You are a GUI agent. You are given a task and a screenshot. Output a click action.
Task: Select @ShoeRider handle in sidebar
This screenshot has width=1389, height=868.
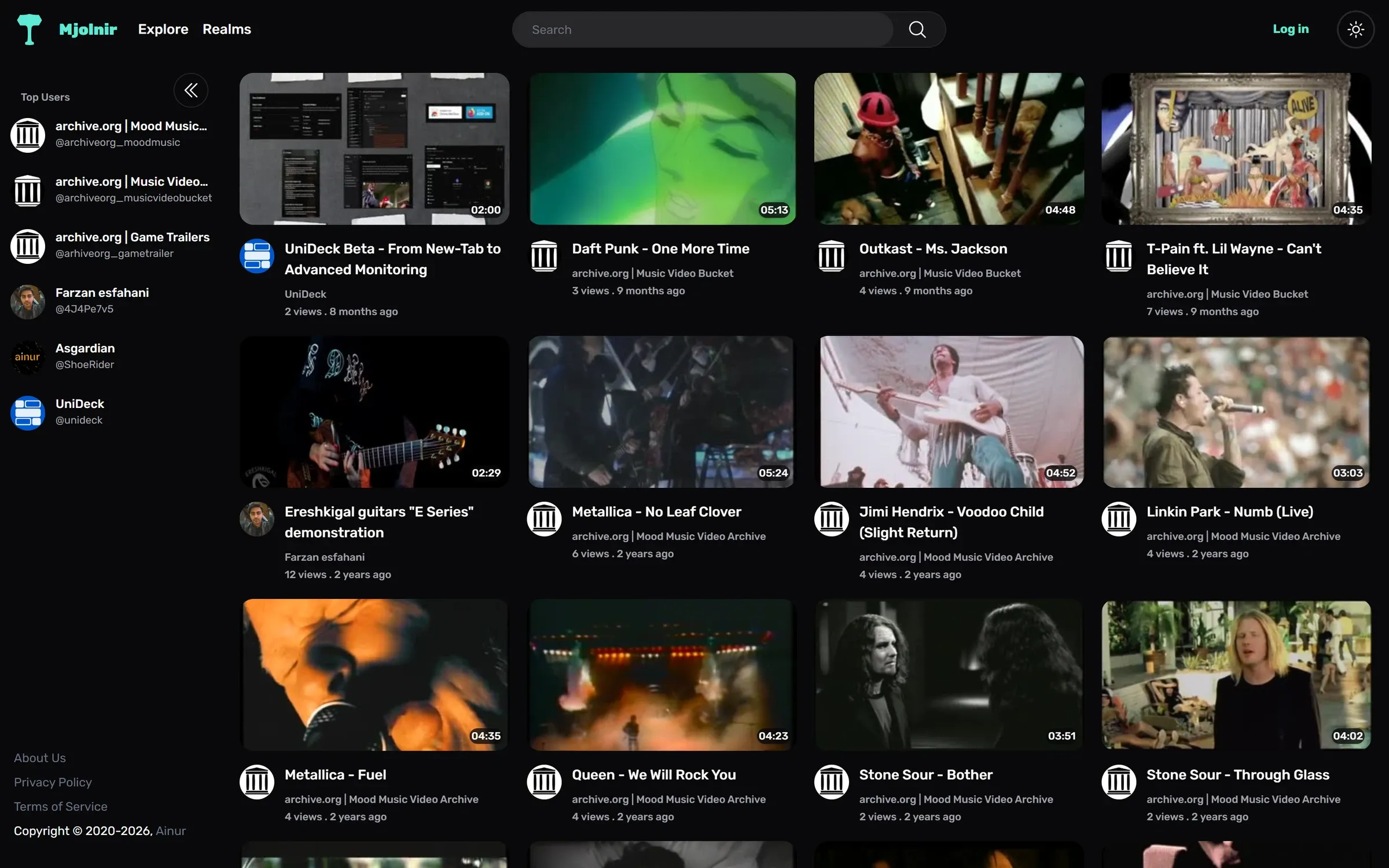[84, 365]
